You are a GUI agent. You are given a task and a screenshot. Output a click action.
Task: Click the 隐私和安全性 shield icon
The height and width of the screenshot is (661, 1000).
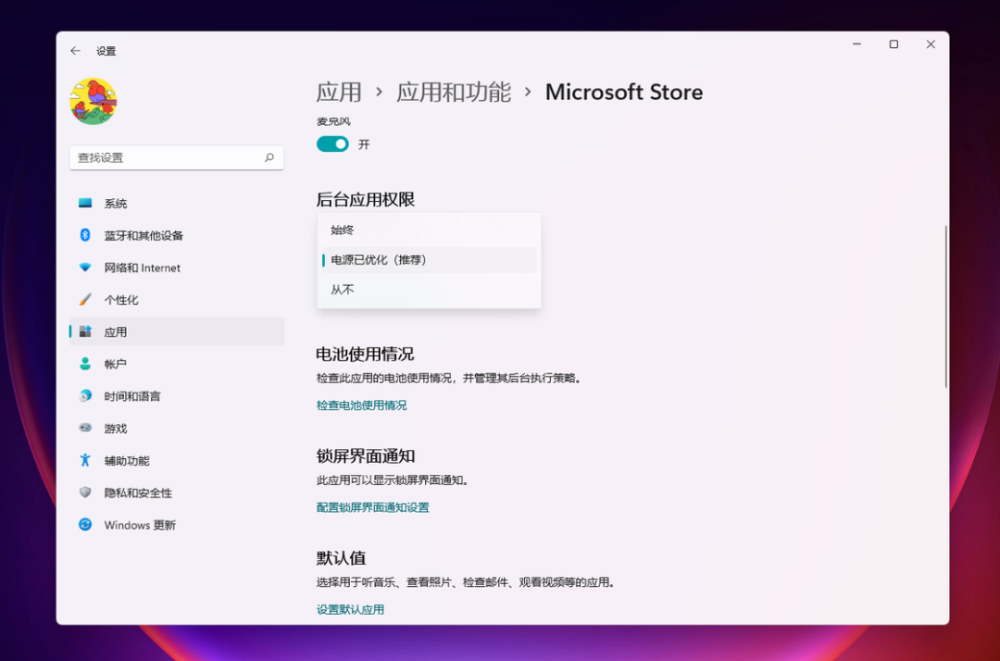point(85,493)
